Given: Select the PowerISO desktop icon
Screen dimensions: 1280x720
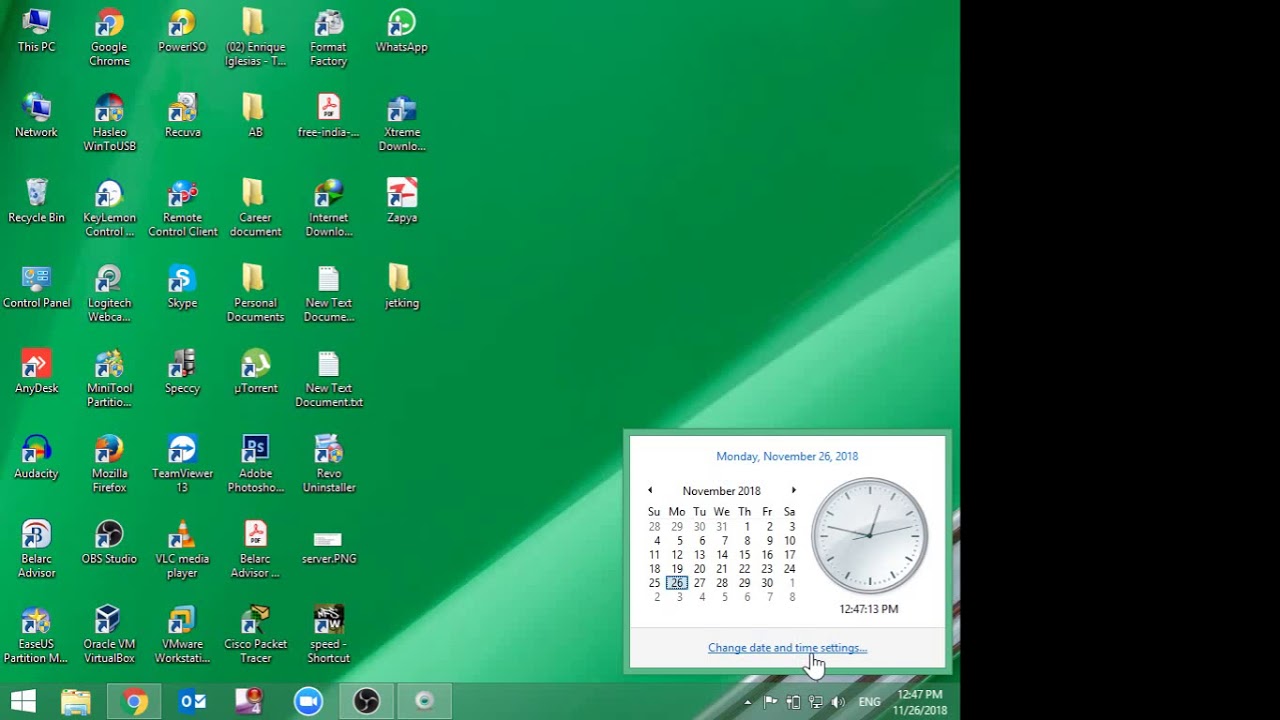Looking at the screenshot, I should [x=182, y=31].
